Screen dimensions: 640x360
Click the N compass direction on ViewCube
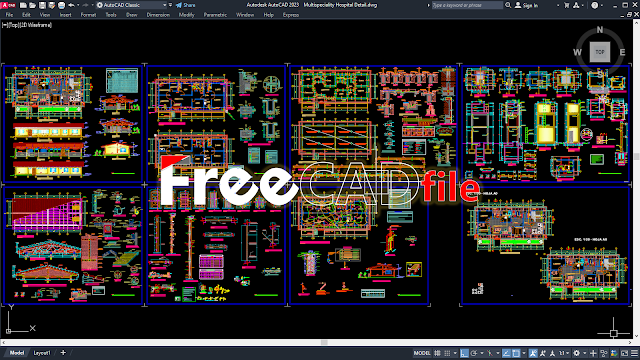click(600, 30)
